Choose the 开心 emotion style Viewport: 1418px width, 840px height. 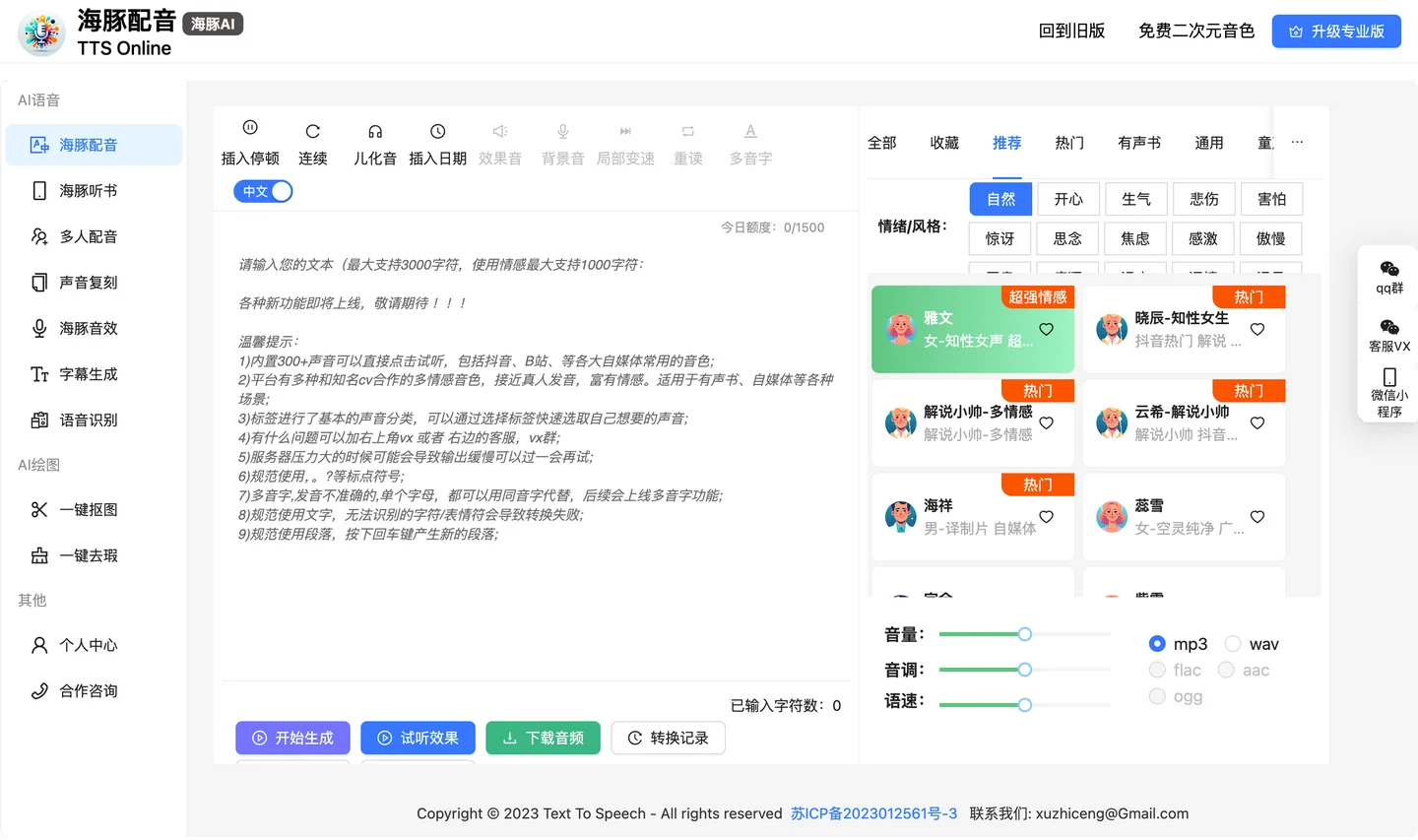[x=1068, y=199]
